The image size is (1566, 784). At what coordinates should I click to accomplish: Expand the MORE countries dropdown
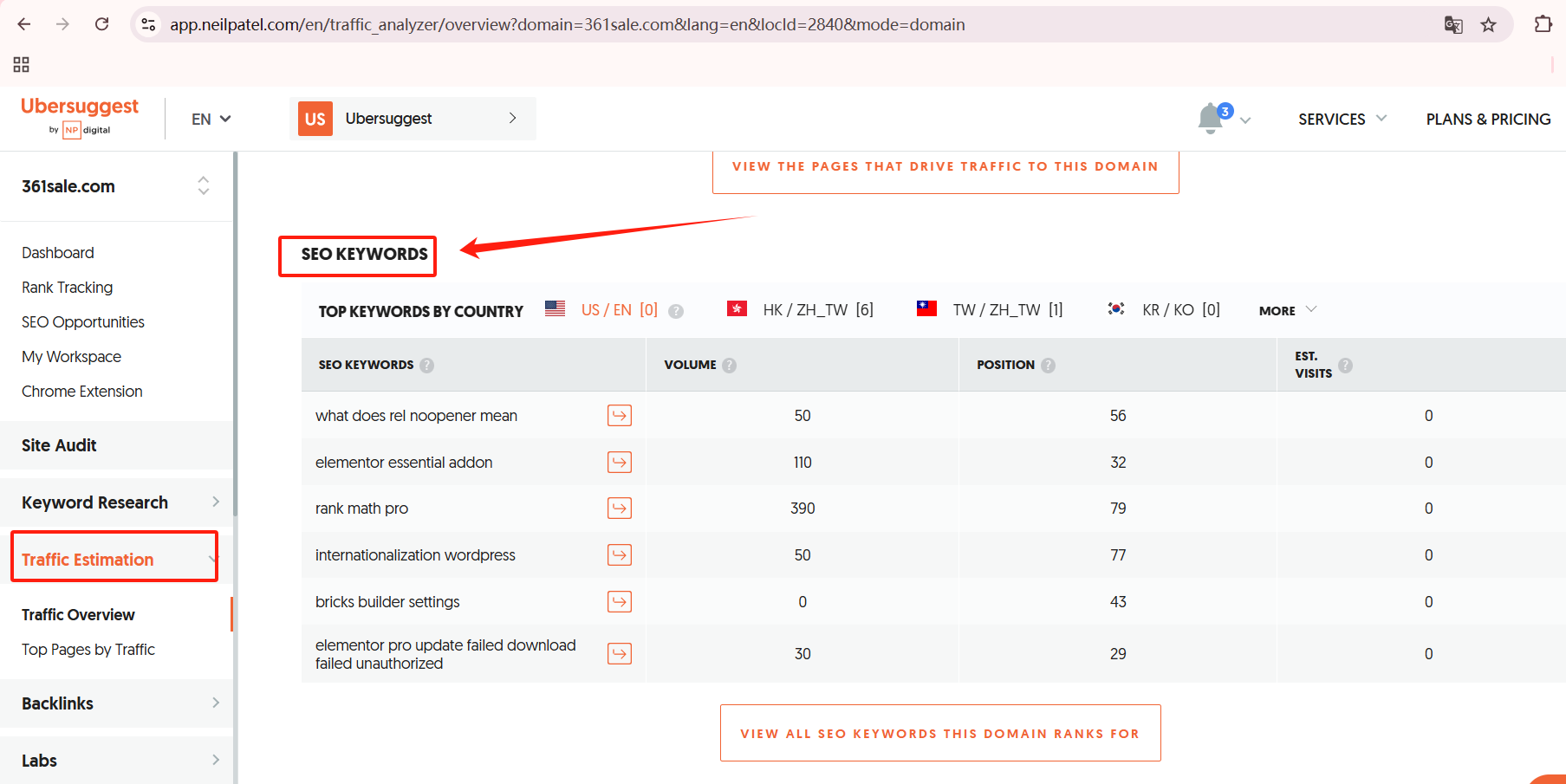pos(1286,309)
